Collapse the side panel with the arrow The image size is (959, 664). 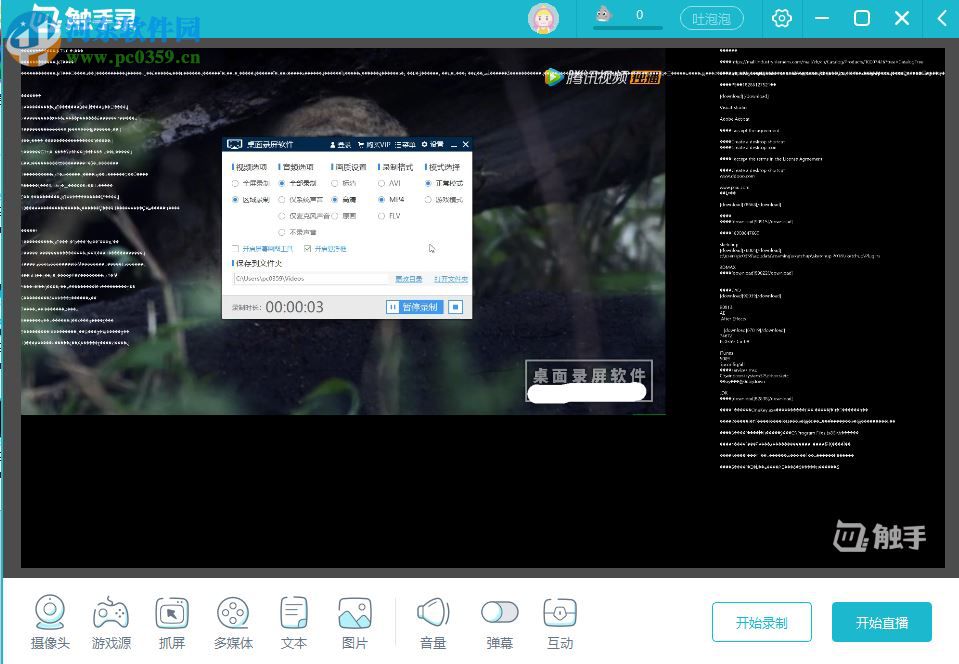tap(942, 18)
